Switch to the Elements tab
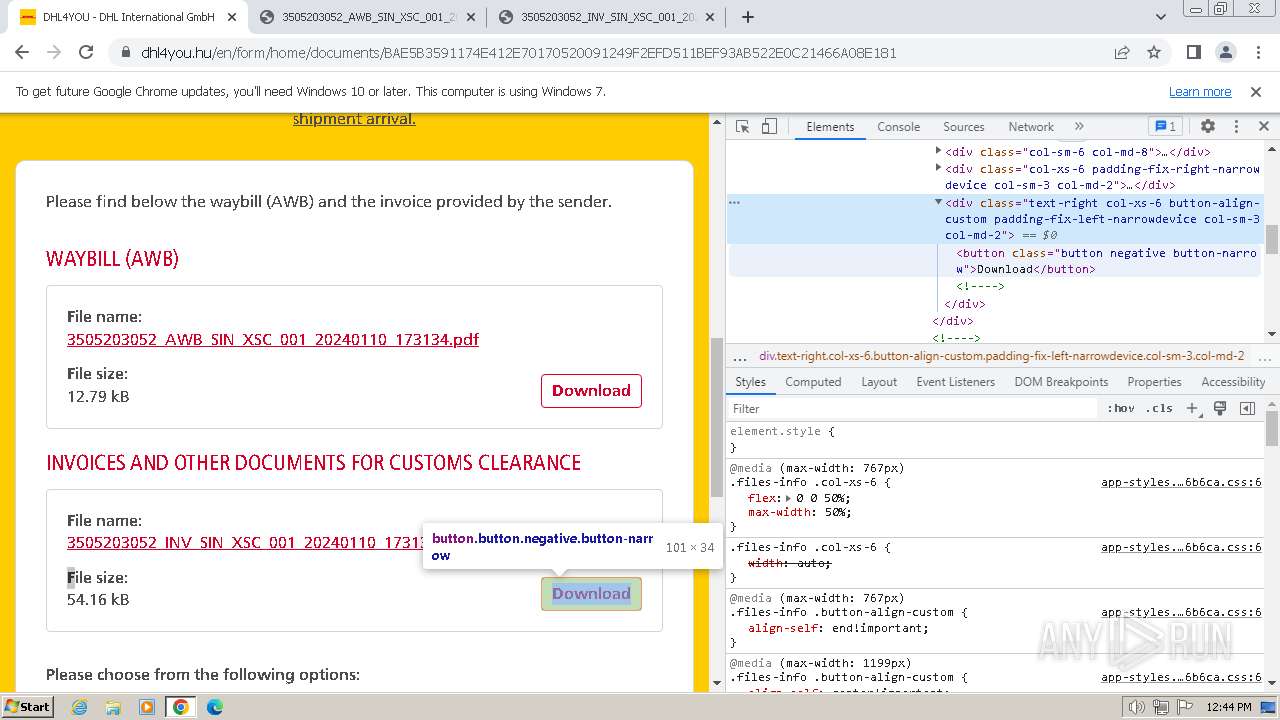The image size is (1280, 720). coord(830,127)
